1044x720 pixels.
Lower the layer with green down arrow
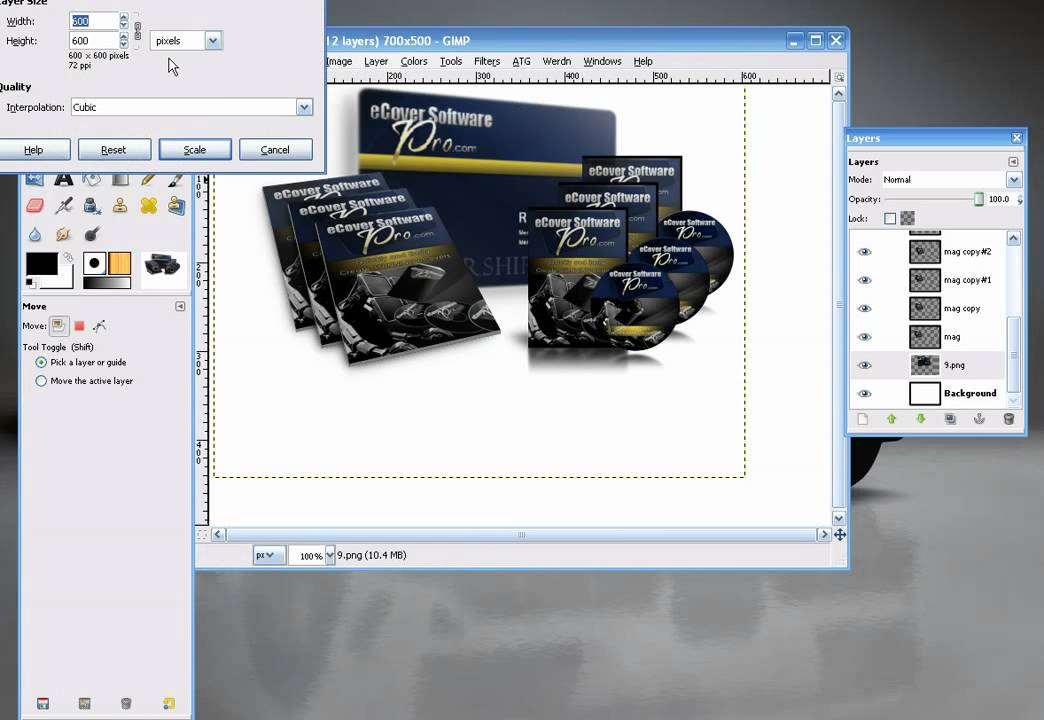pyautogui.click(x=921, y=419)
